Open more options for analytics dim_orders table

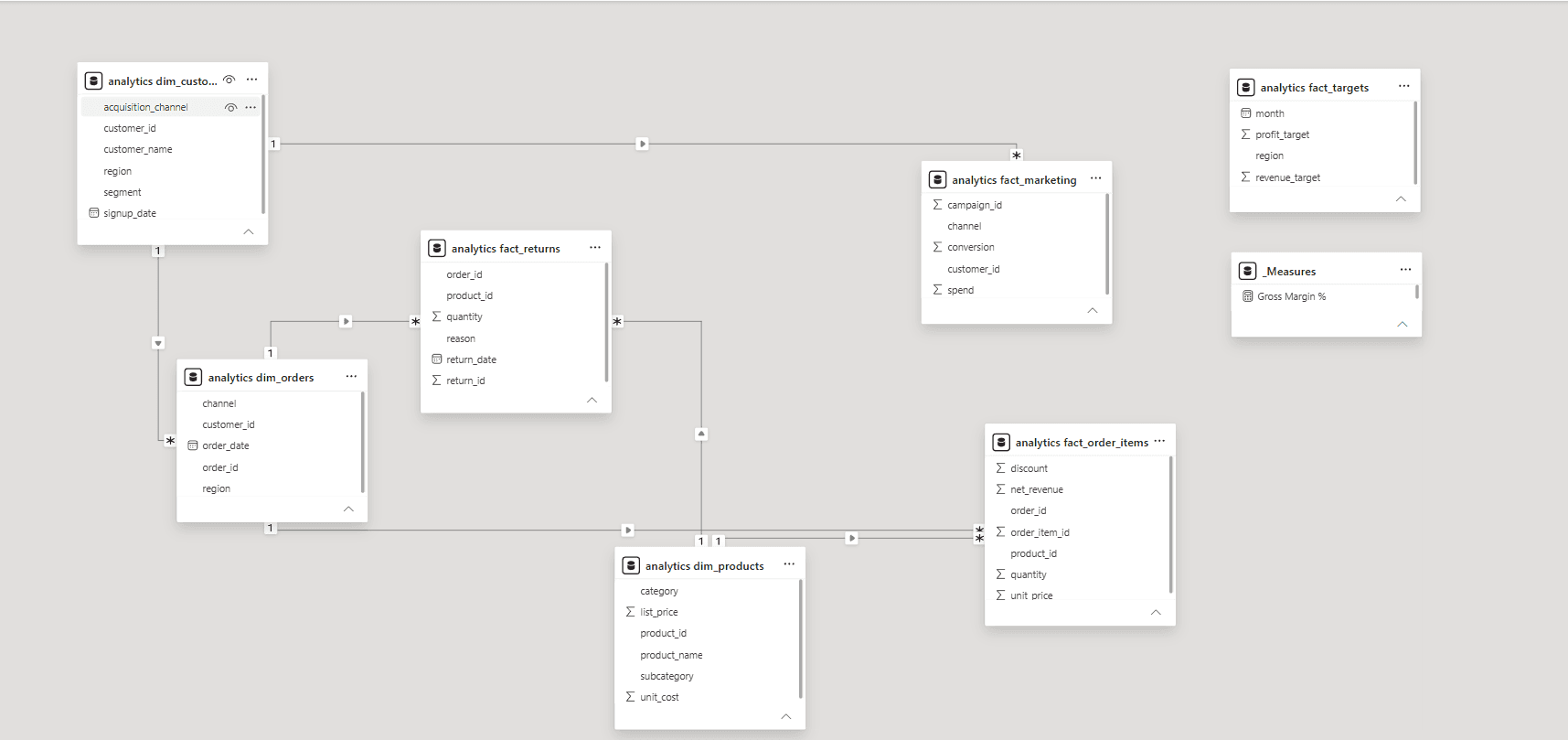pos(351,377)
